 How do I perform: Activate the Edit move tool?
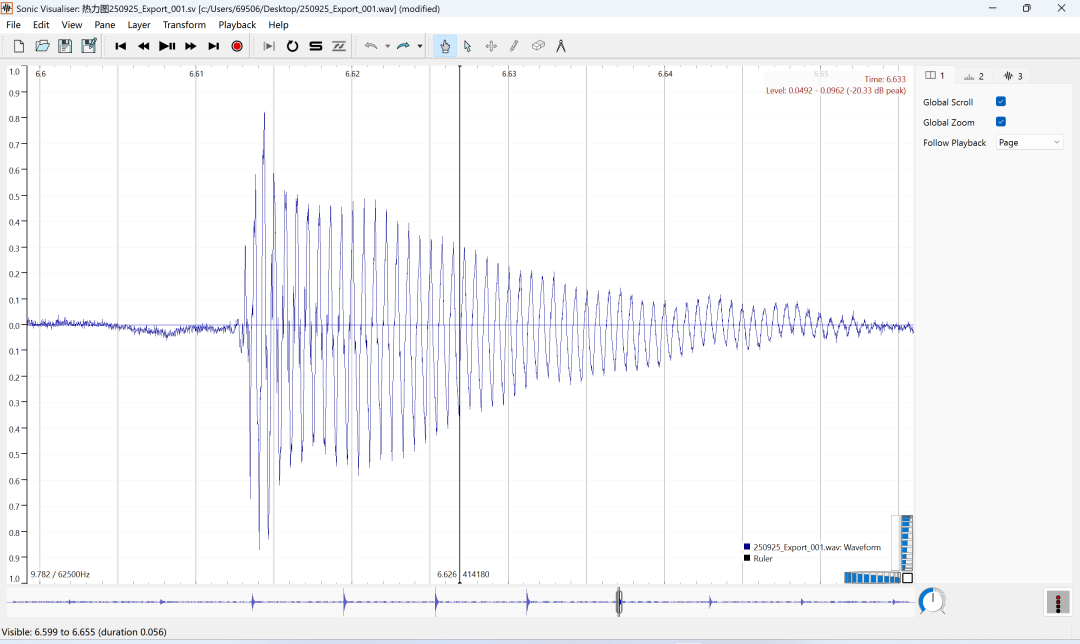491,46
